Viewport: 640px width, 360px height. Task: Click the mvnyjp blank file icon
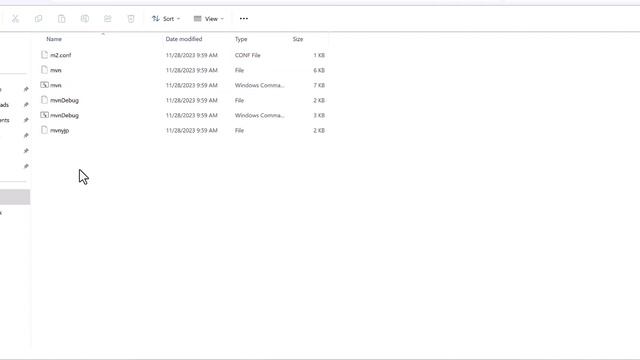coord(44,130)
